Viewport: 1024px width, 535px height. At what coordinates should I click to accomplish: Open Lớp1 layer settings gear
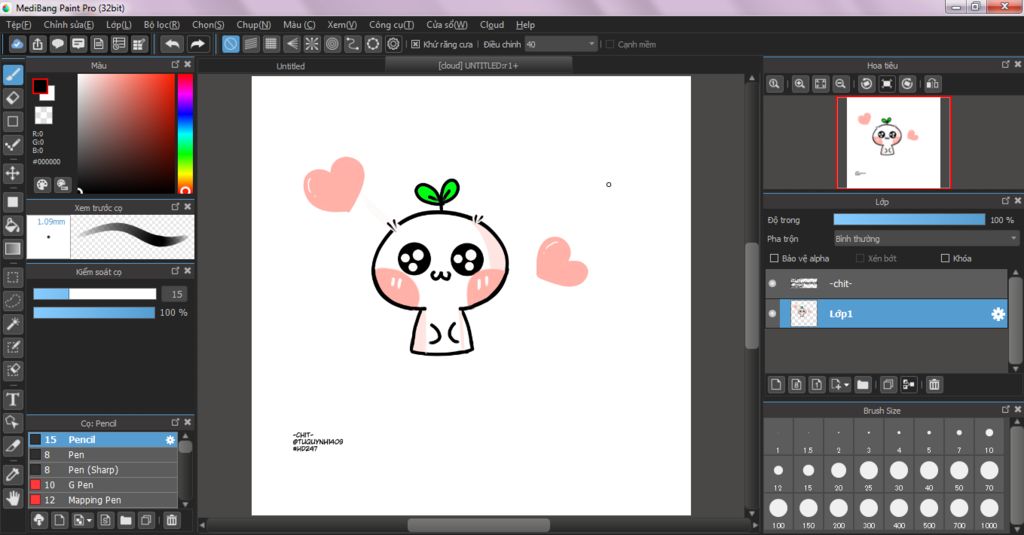pos(998,314)
